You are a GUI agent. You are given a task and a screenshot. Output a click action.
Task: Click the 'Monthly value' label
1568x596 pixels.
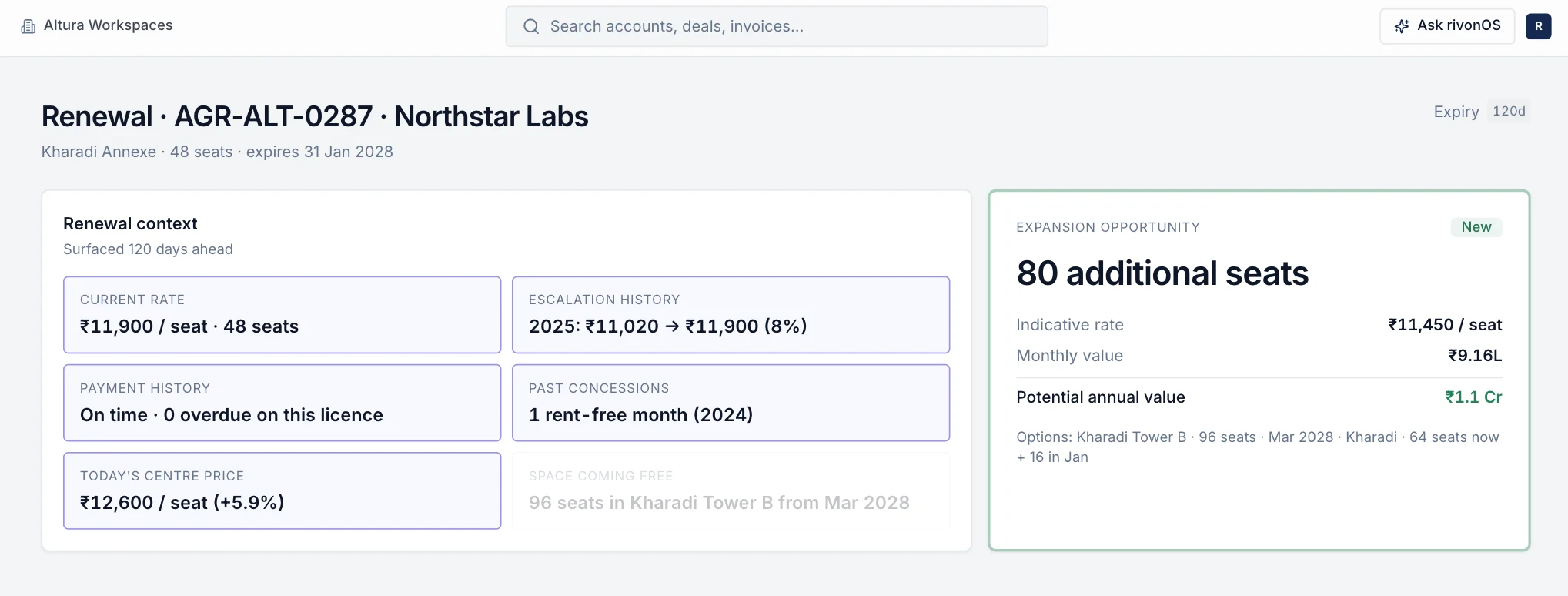point(1069,356)
